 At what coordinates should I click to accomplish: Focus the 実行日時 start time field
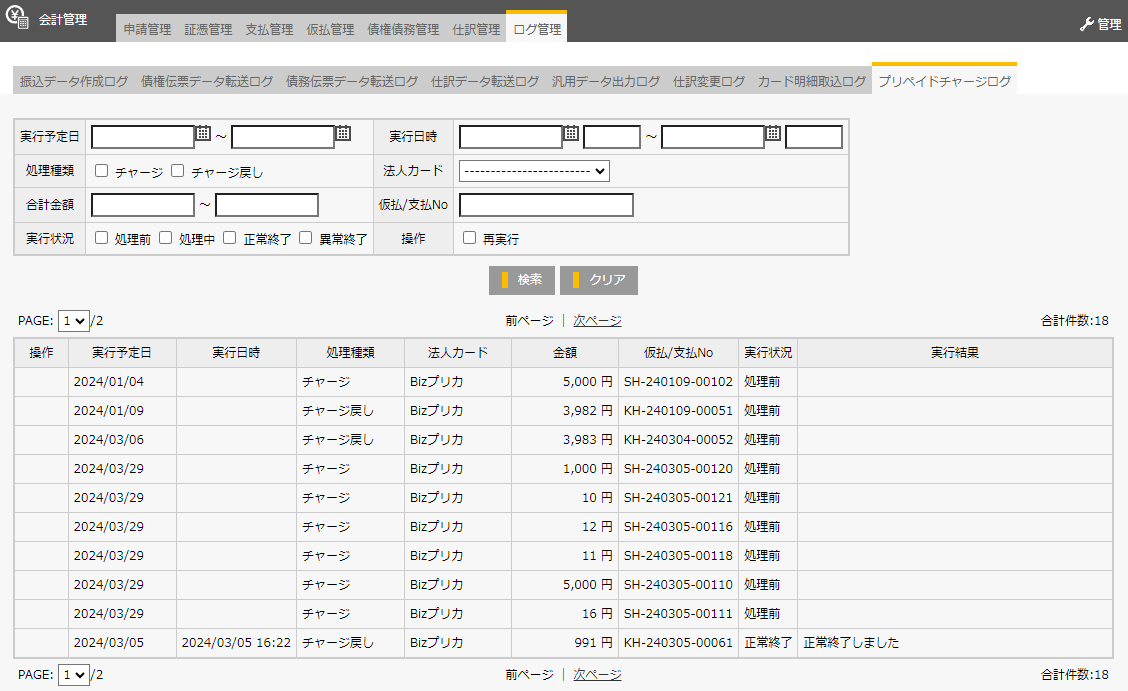(611, 137)
